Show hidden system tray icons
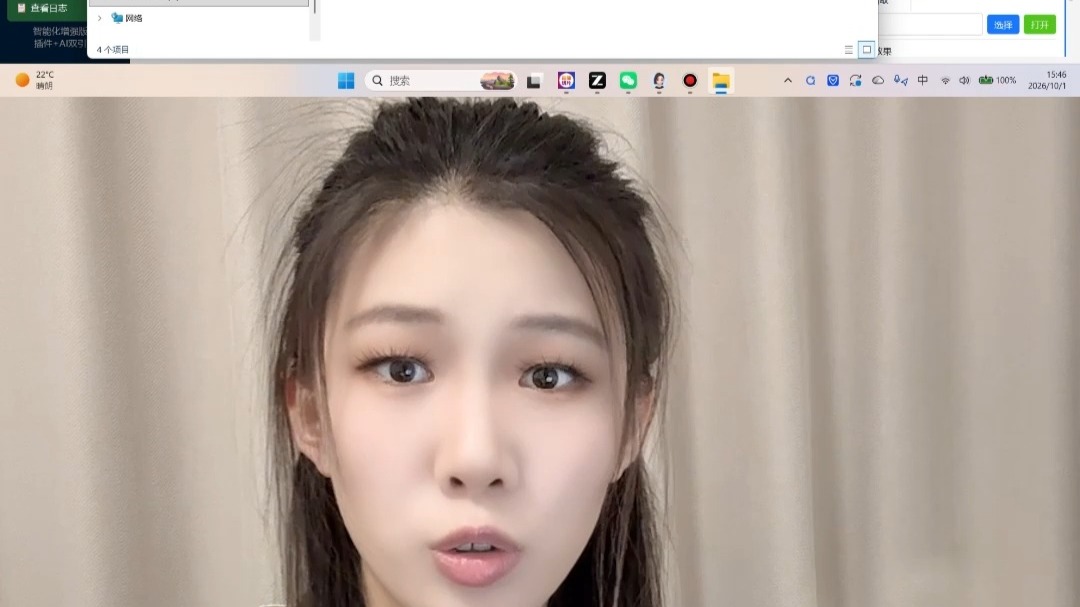The image size is (1080, 607). (788, 81)
